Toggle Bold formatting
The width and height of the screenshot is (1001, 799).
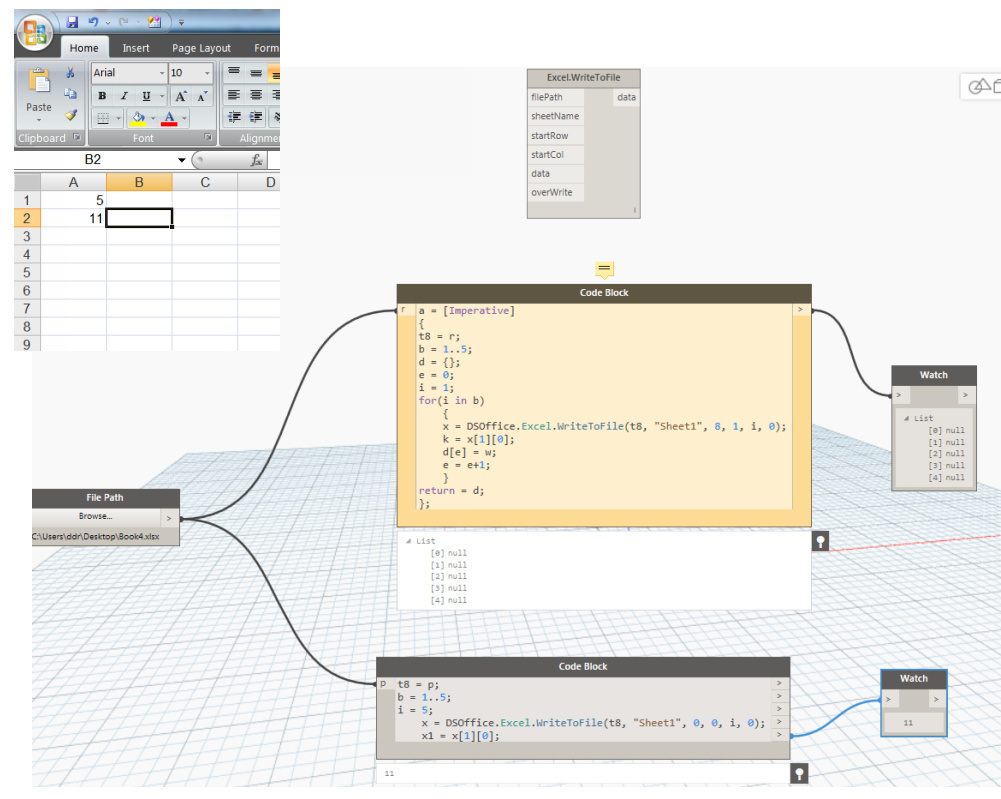104,94
